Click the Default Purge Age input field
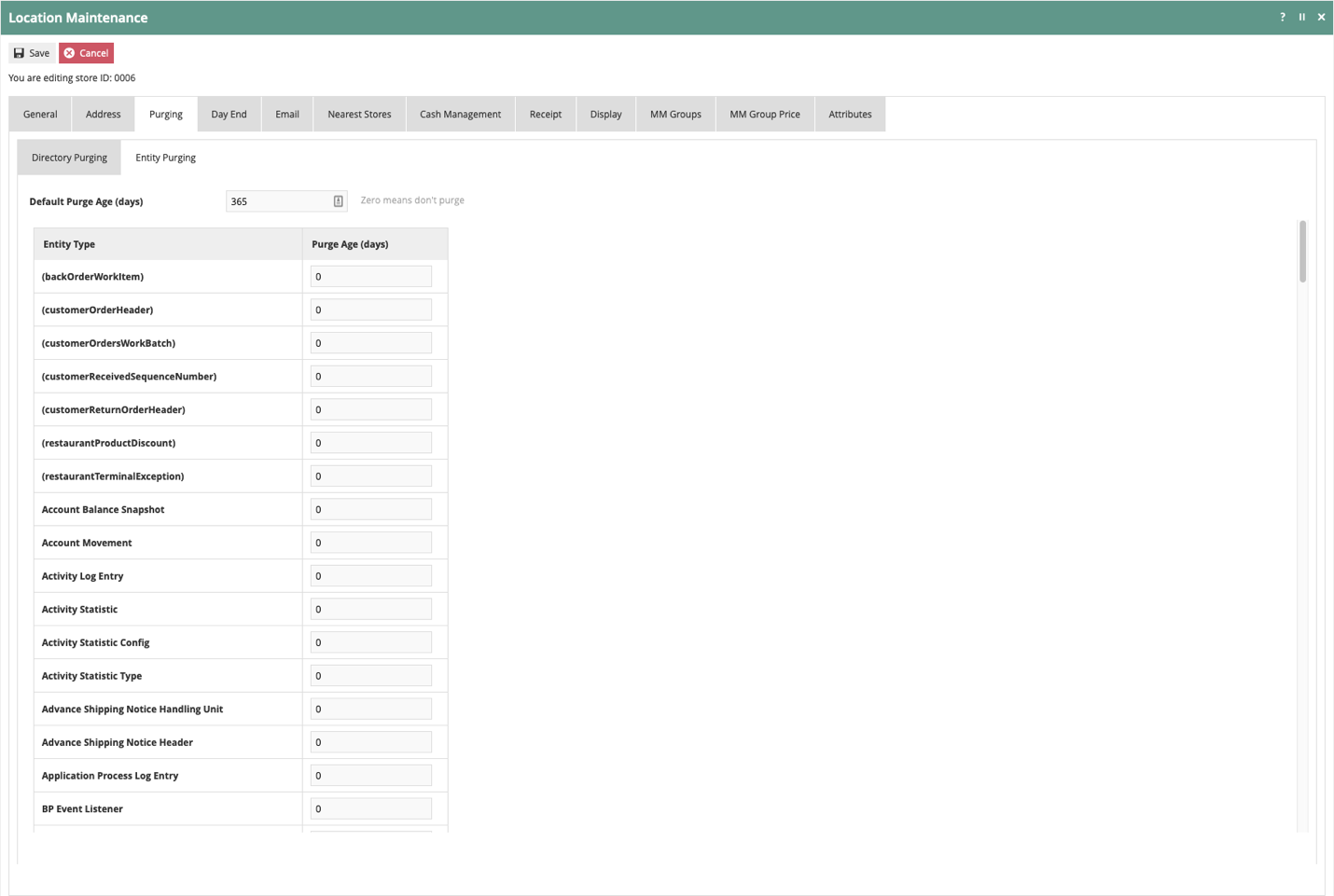The image size is (1334, 896). point(286,201)
